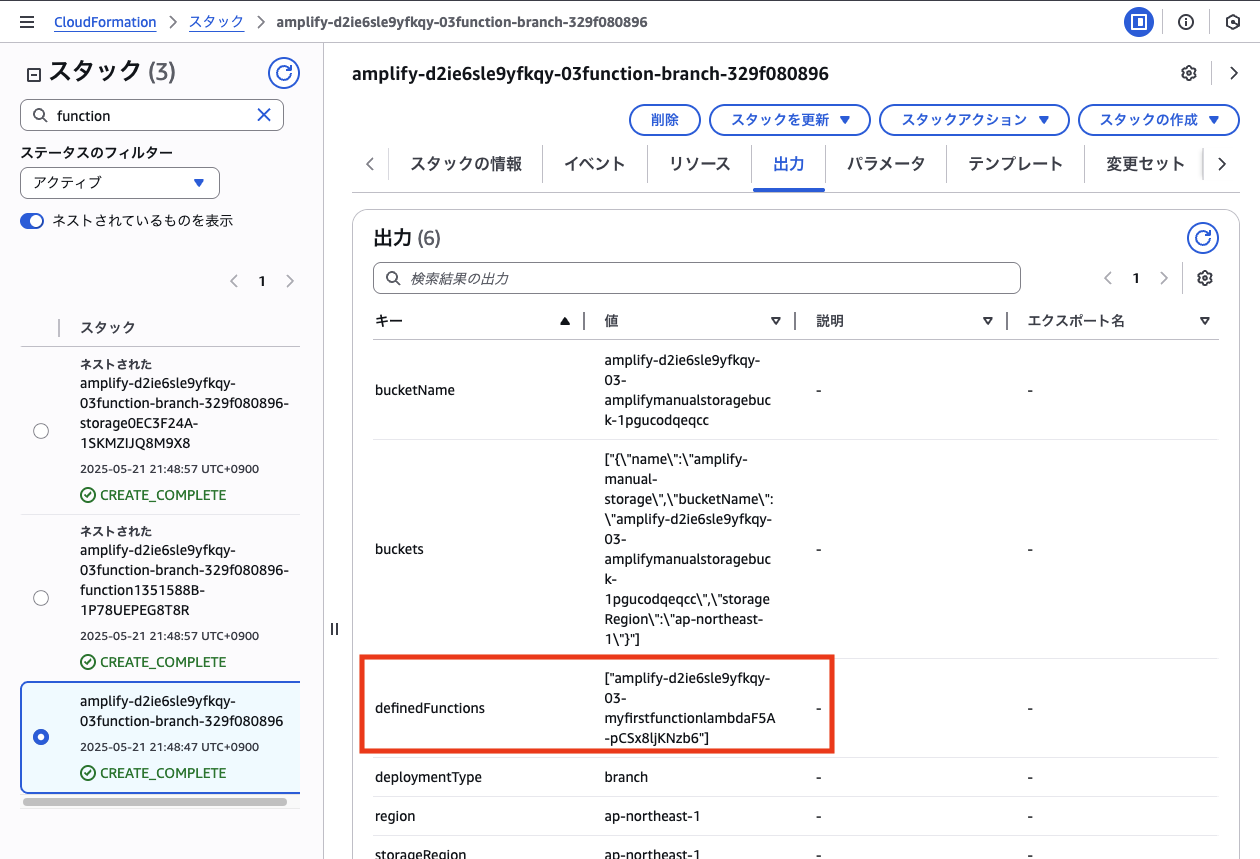Open outputs table preferences gear
Screen dimensions: 1260x859
click(x=1205, y=278)
